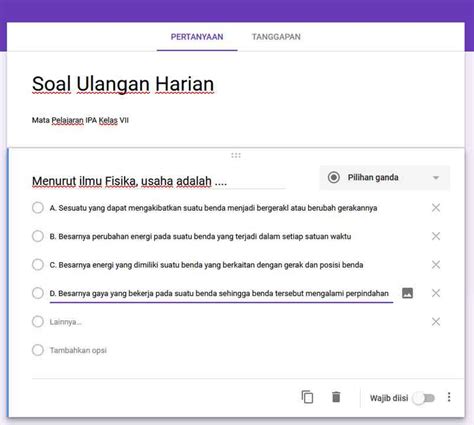Open the Pilihan ganda question type dropdown
The image size is (474, 425).
click(x=385, y=178)
